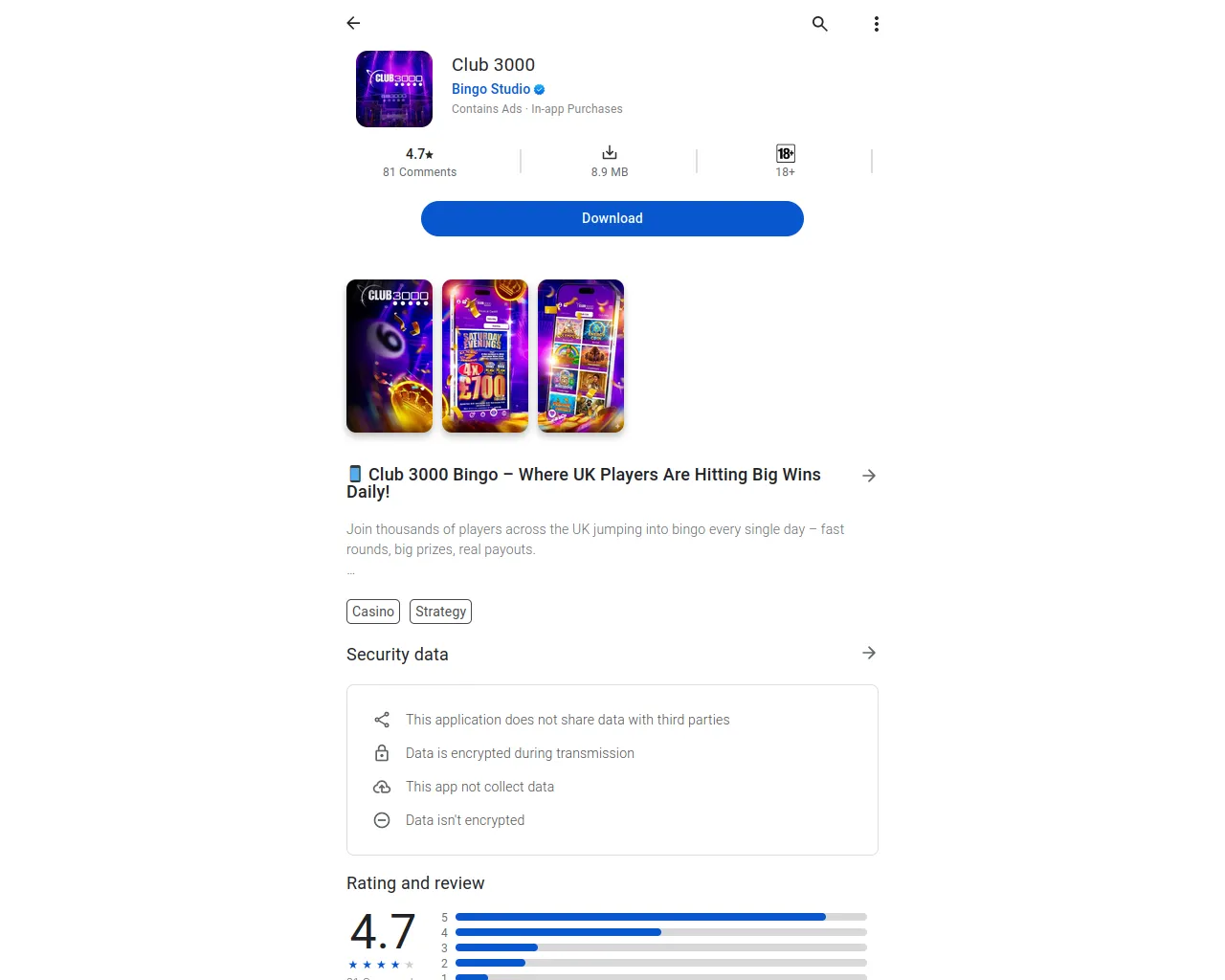
Task: Click the minus-circle icon beside Data isn't encrypted
Action: pyautogui.click(x=382, y=820)
